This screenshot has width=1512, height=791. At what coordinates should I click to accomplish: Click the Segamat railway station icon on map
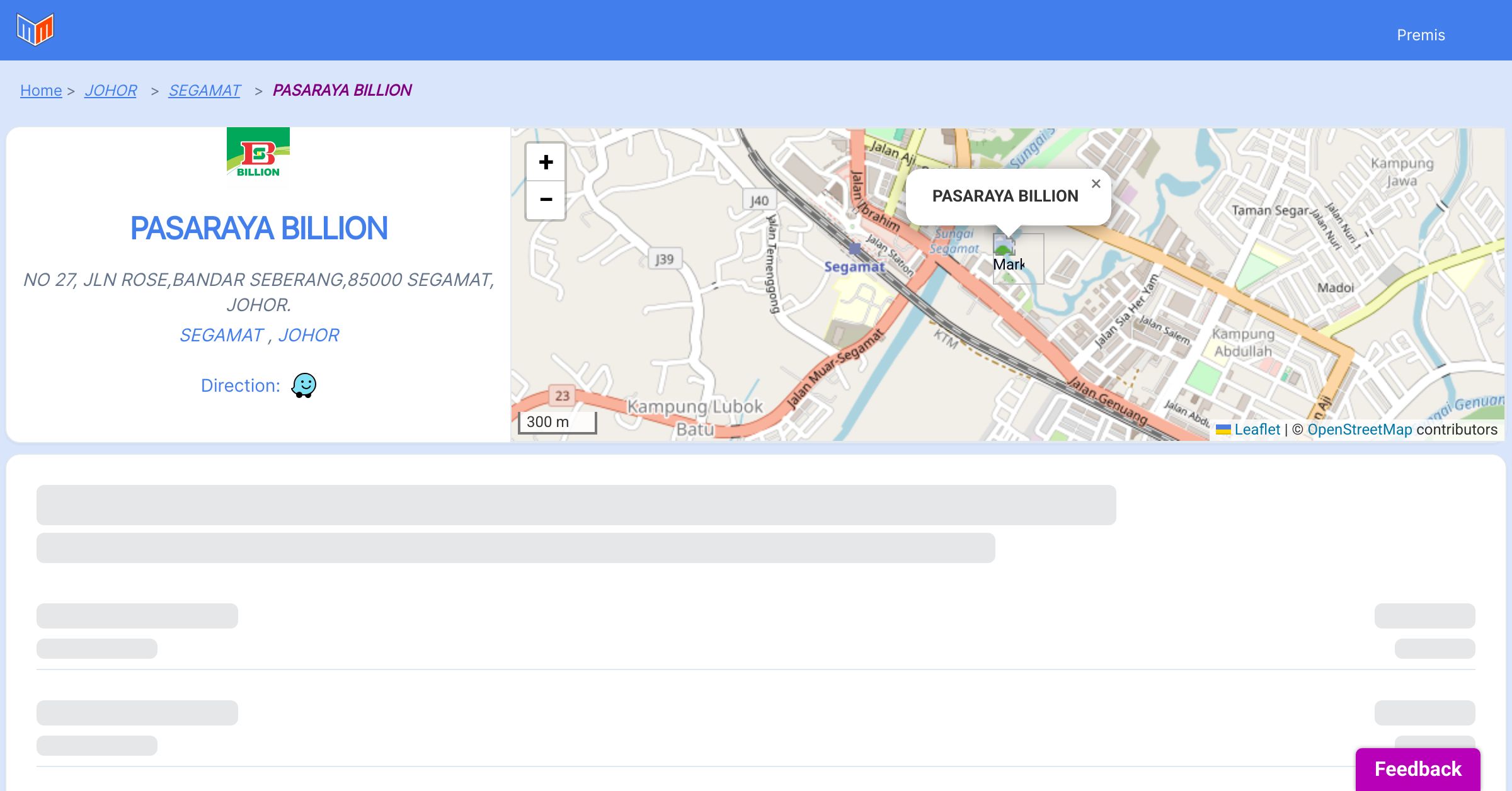pyautogui.click(x=854, y=249)
